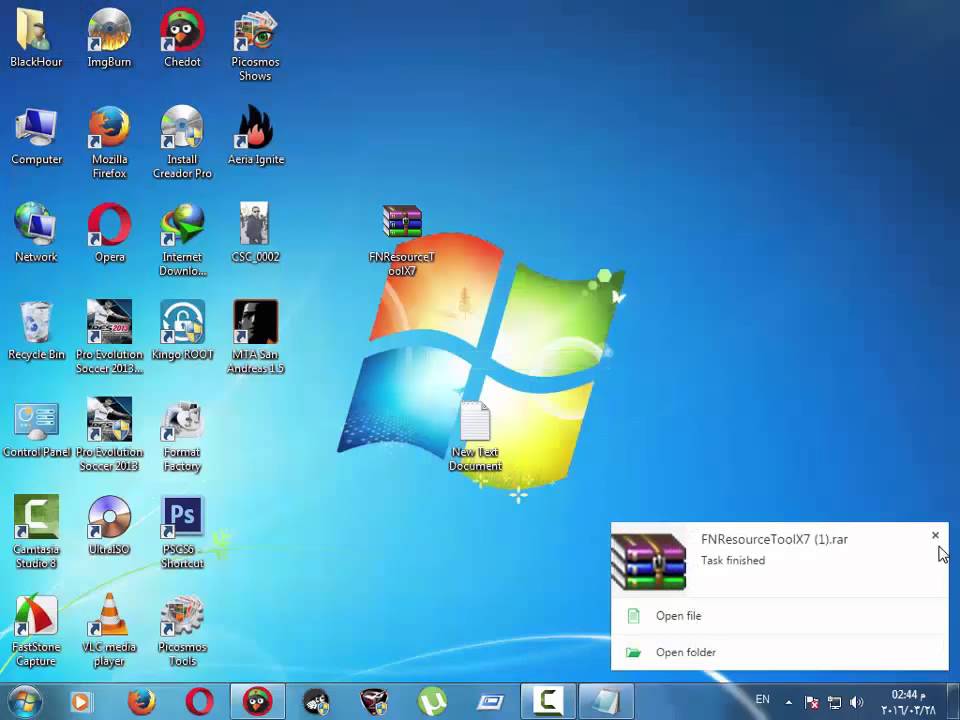Show hidden system tray icons

[789, 702]
